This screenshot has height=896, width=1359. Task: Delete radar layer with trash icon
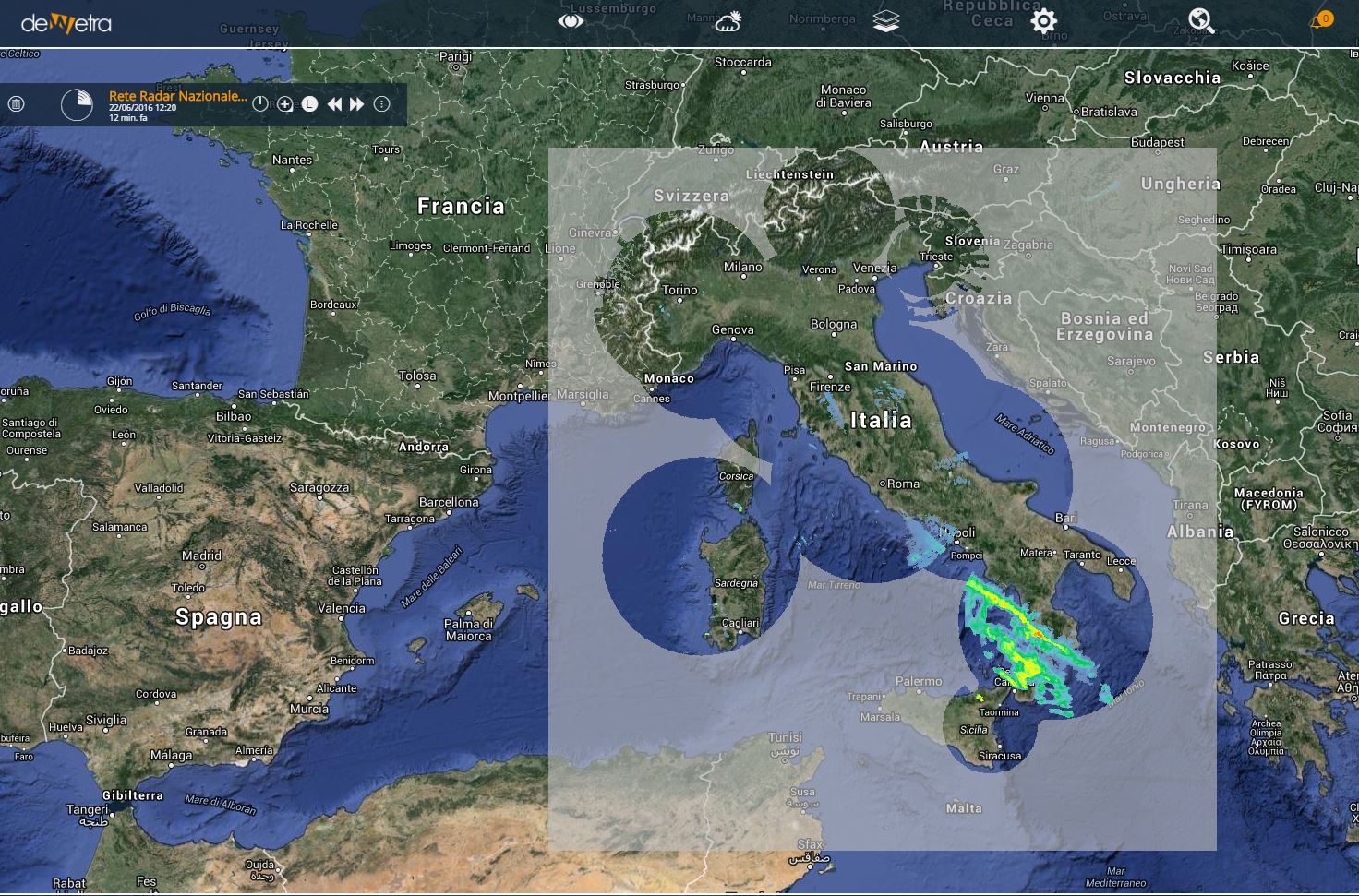tap(16, 104)
